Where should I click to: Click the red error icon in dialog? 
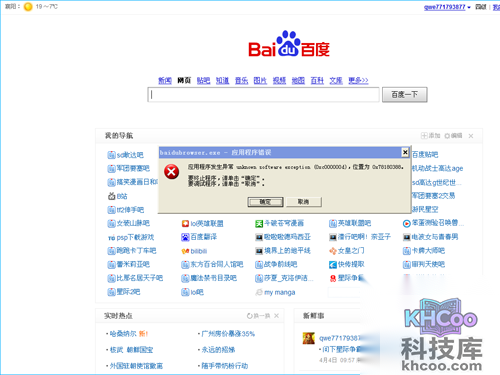(x=172, y=172)
